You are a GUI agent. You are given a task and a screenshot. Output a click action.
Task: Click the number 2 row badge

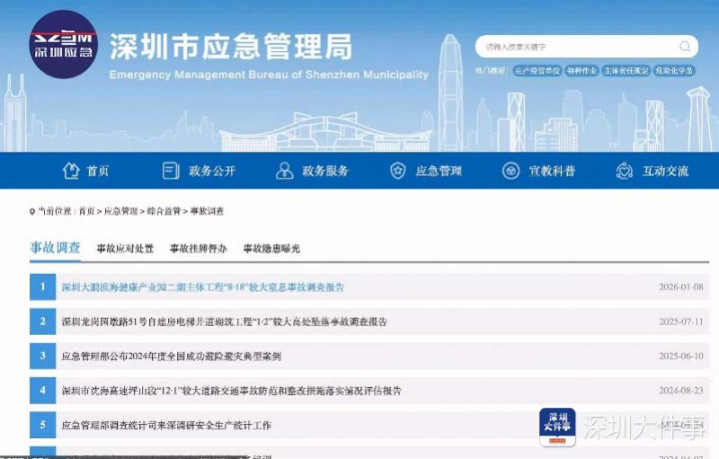coord(43,321)
